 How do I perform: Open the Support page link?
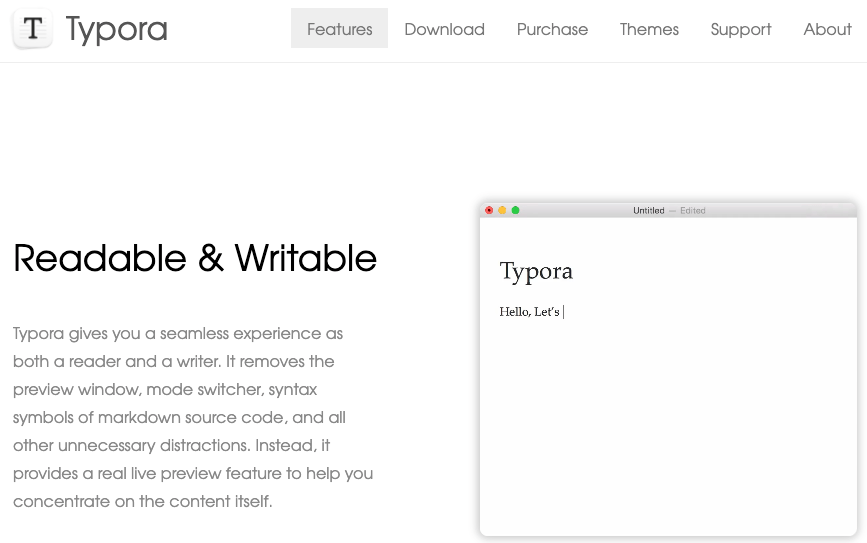(740, 29)
